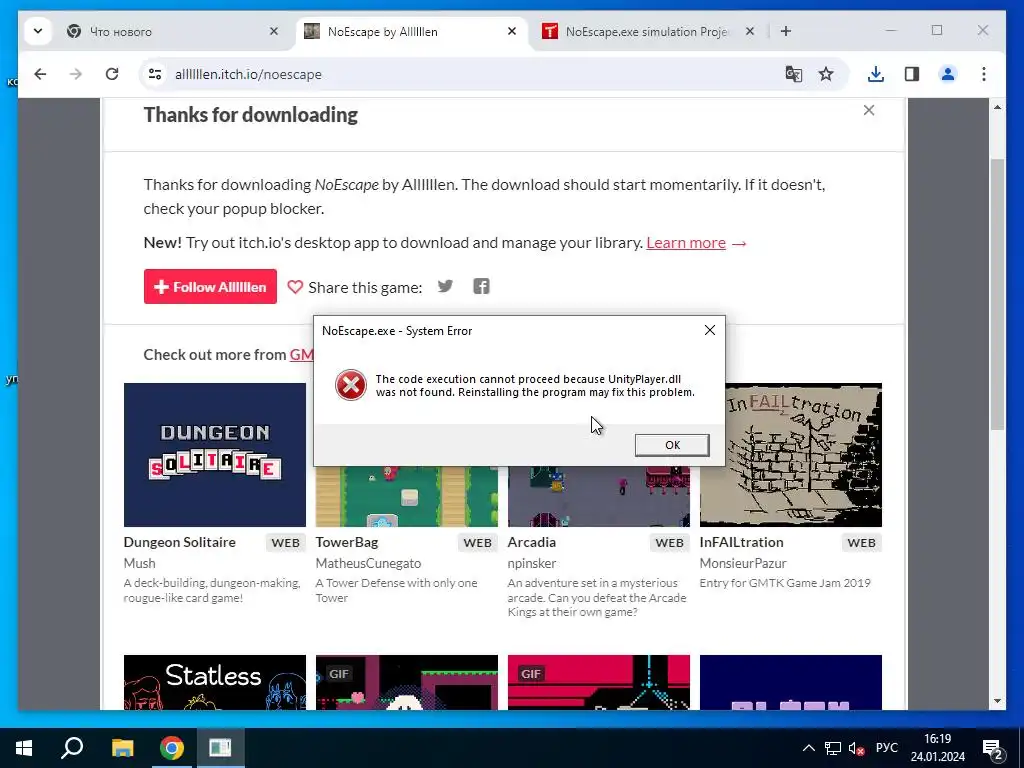View site information icon in address bar
The width and height of the screenshot is (1024, 768).
pos(155,74)
